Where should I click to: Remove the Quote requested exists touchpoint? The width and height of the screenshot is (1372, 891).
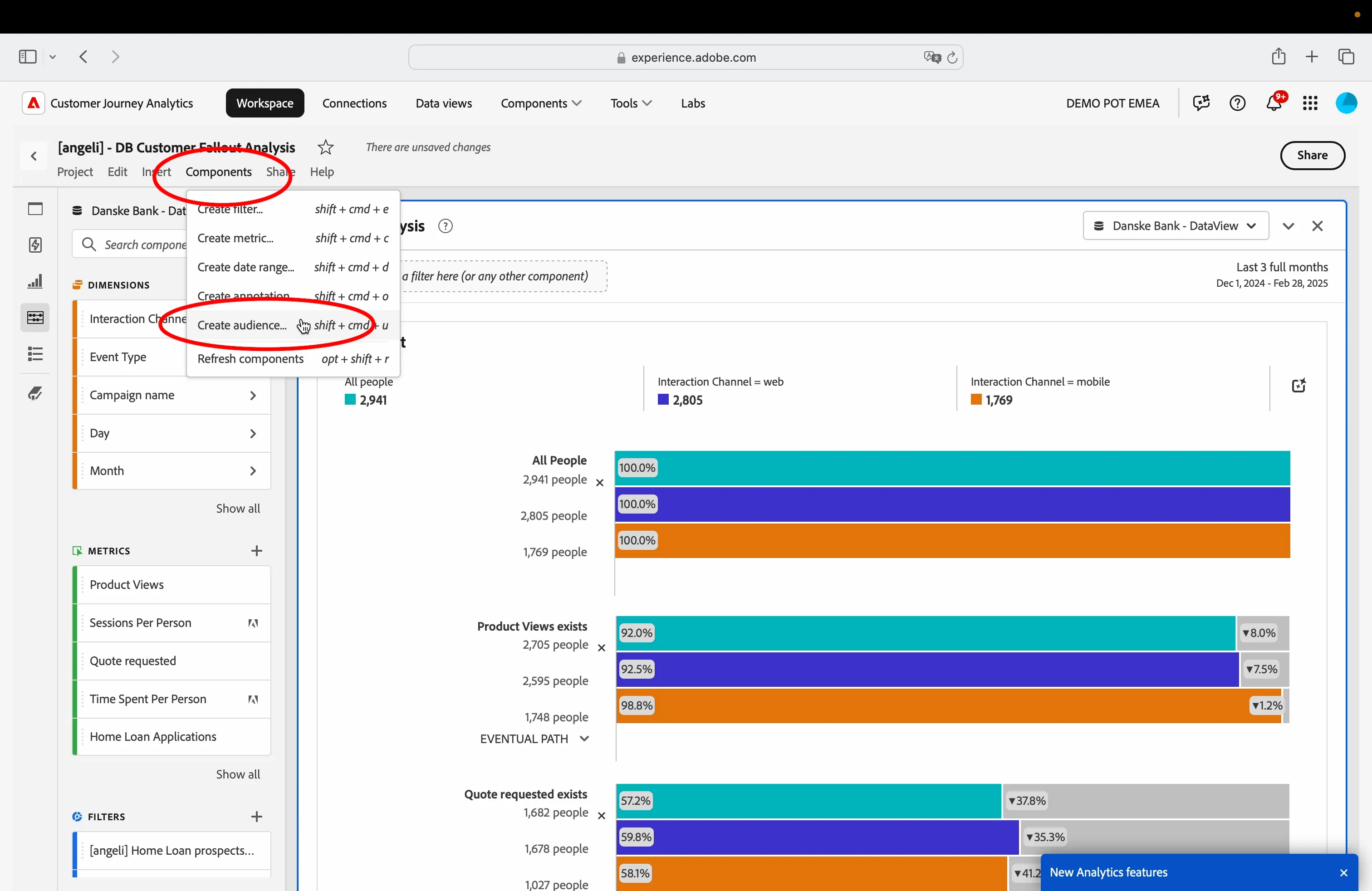[x=601, y=816]
